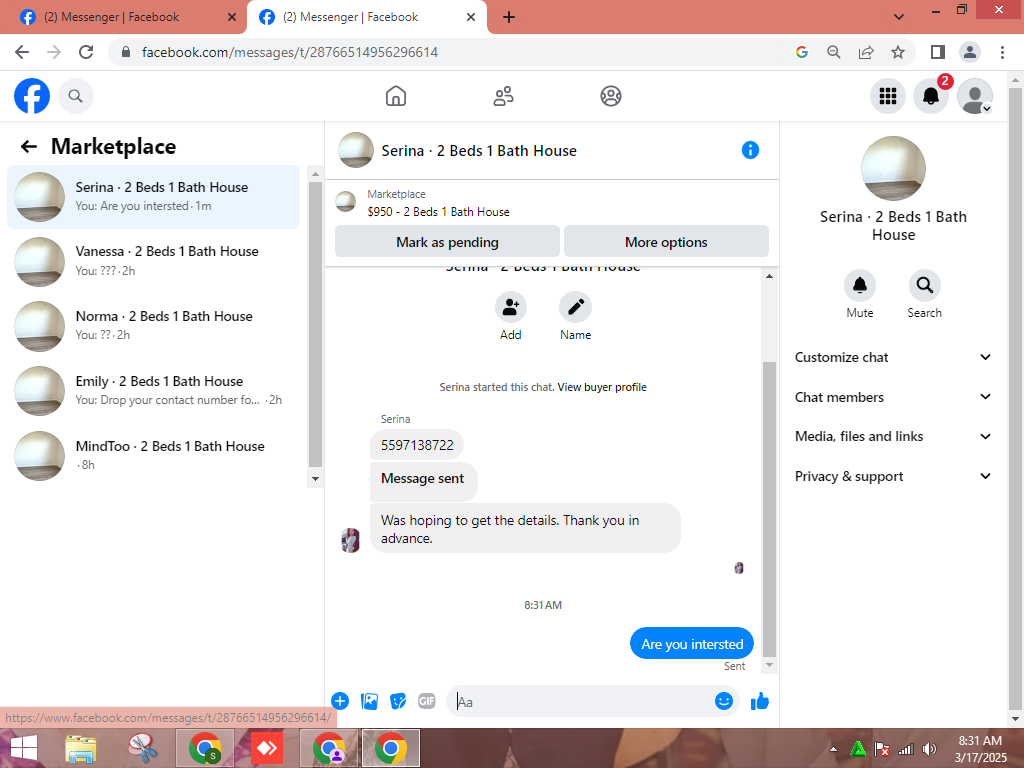Open View buyer profile link
The width and height of the screenshot is (1024, 768).
click(x=602, y=387)
